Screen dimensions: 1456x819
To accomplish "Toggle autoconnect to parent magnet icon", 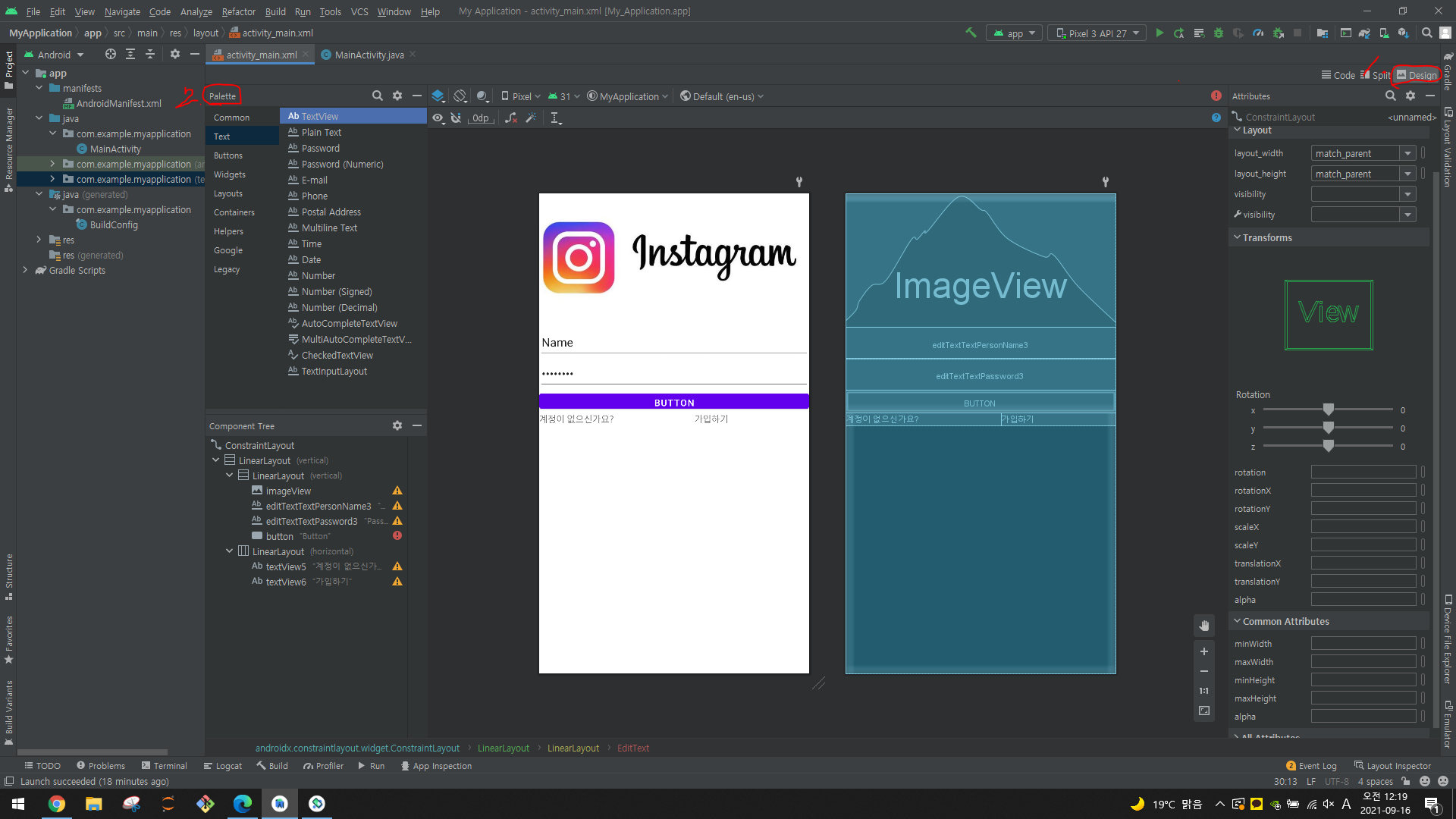I will (456, 118).
